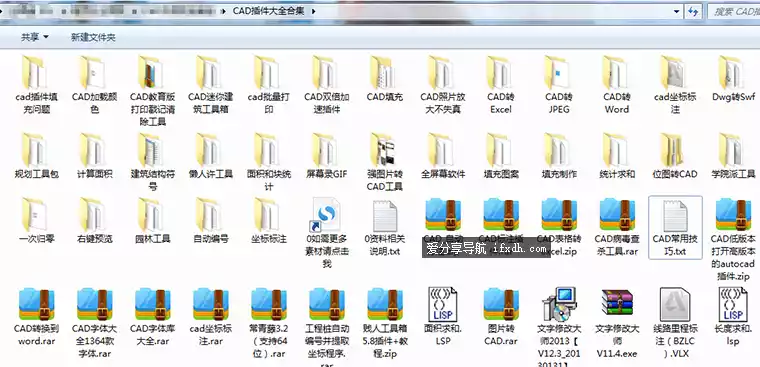Open the cad插件填充问题 folder
760x367 pixels.
tap(36, 85)
